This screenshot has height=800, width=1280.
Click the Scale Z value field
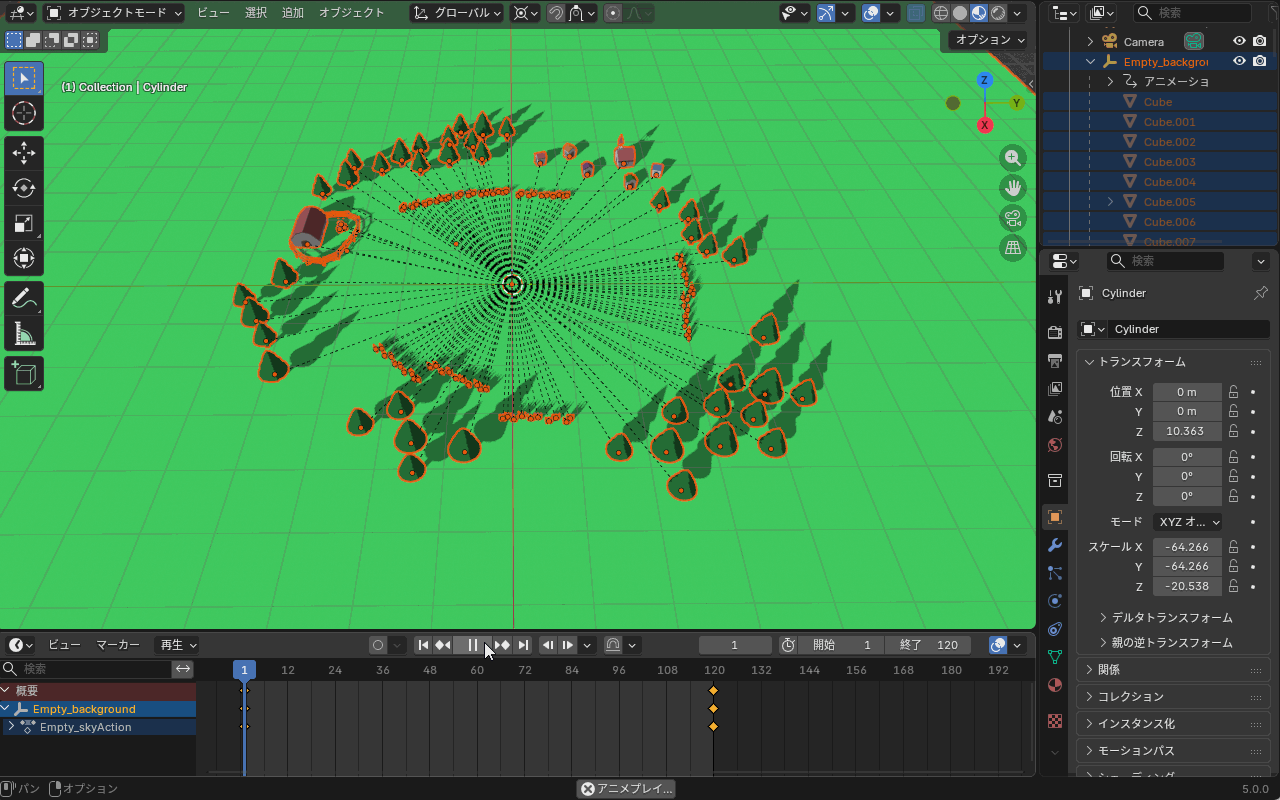click(1187, 586)
